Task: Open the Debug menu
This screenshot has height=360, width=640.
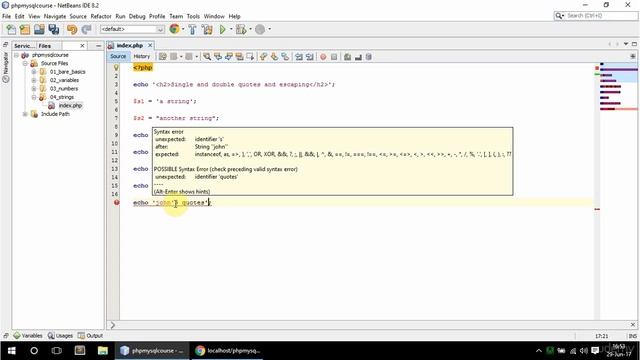Action: [x=137, y=16]
